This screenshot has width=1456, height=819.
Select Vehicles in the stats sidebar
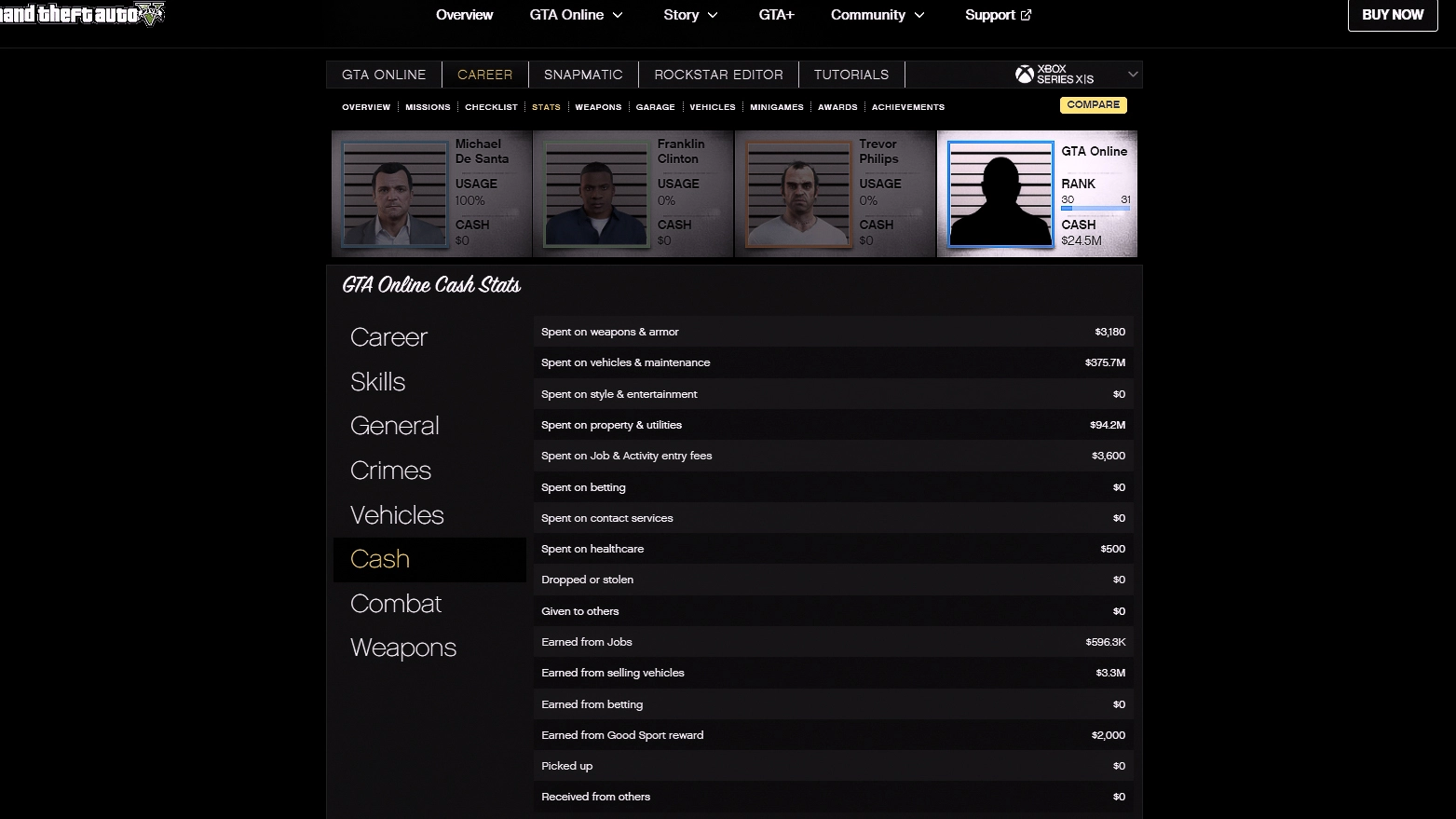pos(397,515)
